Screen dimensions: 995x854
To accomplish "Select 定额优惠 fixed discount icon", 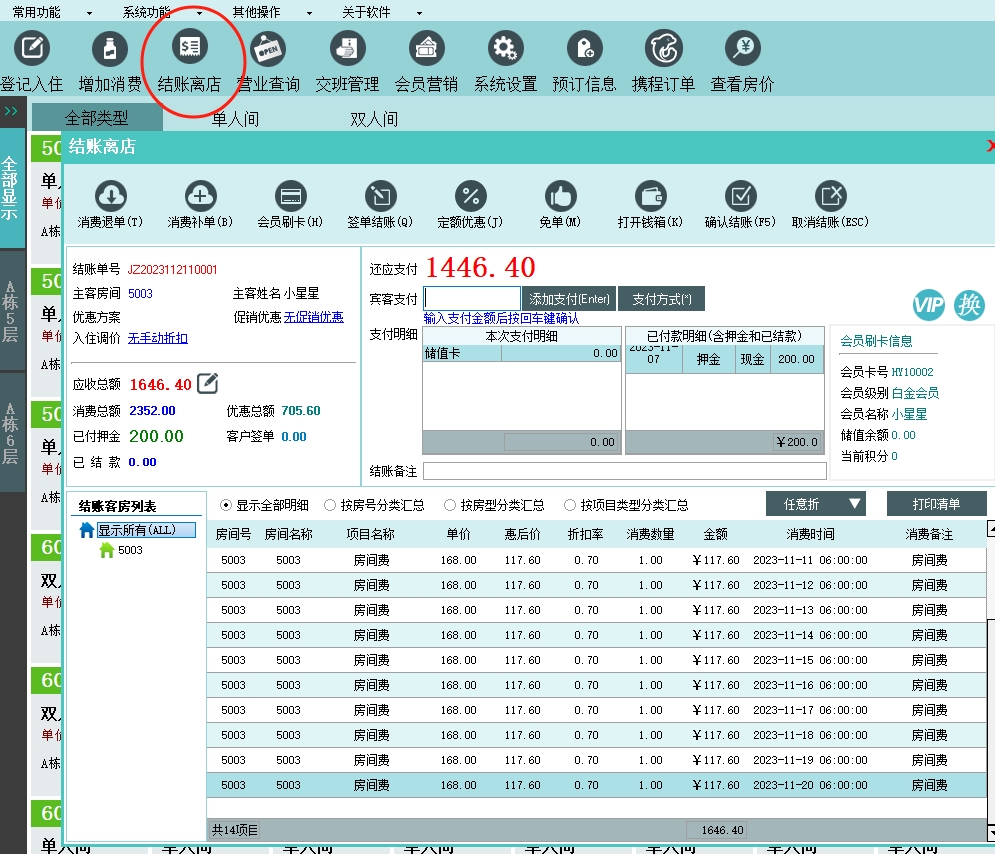I will (x=470, y=197).
